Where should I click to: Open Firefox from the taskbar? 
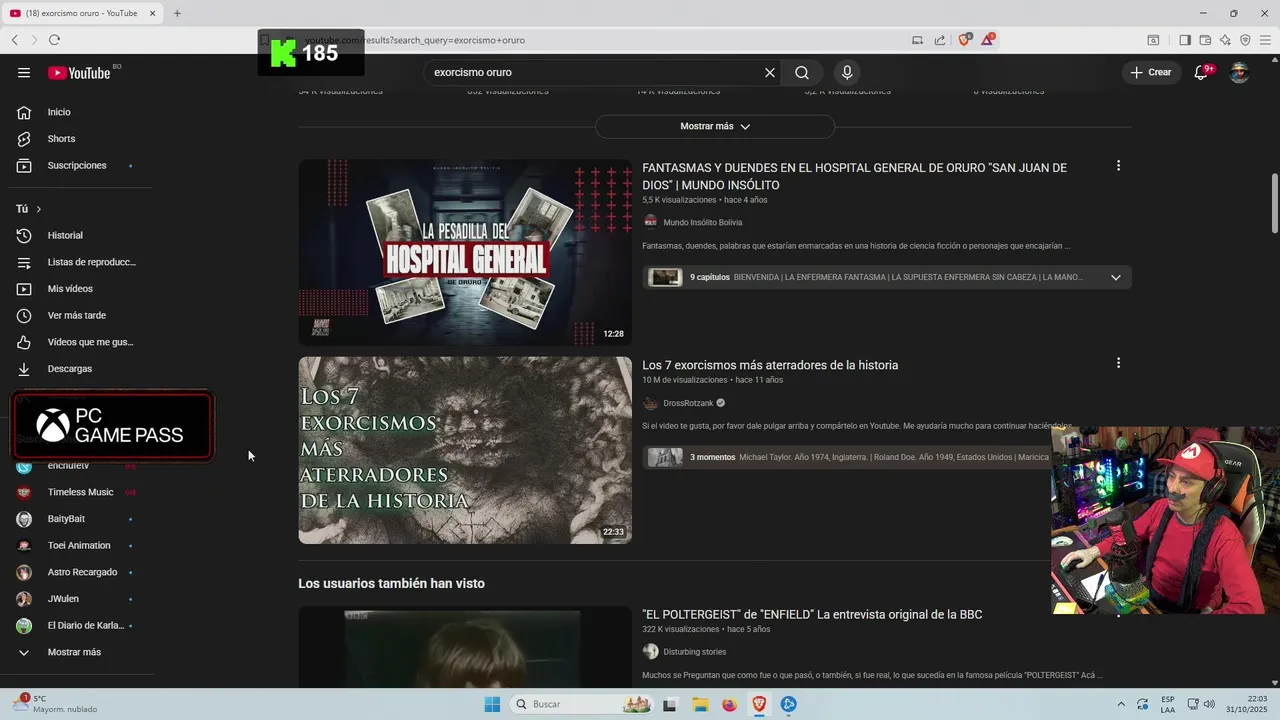[x=729, y=704]
